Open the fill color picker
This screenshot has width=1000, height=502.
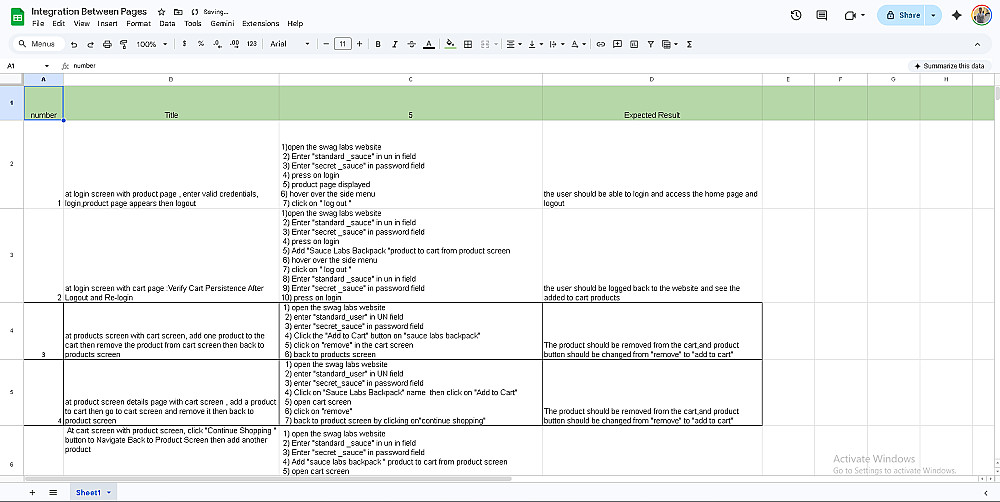point(451,44)
